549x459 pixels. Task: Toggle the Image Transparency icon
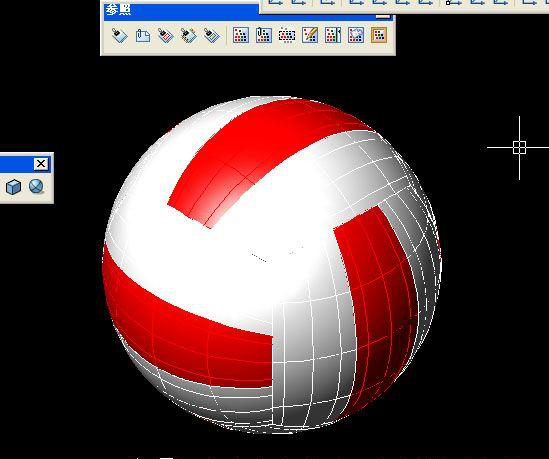click(356, 35)
